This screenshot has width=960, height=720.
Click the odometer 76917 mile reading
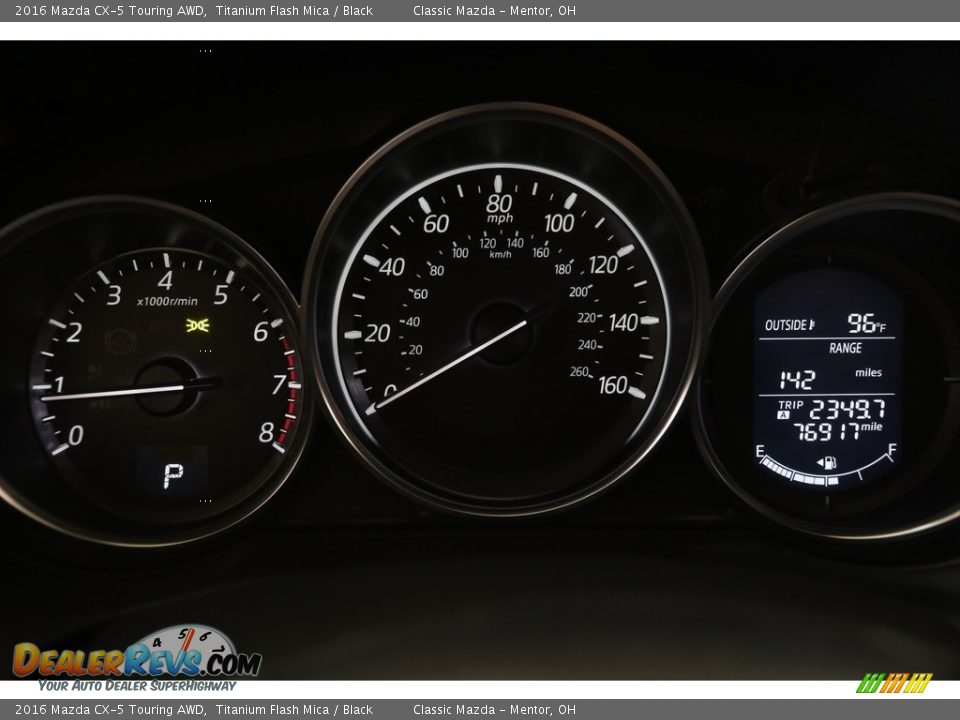point(826,432)
